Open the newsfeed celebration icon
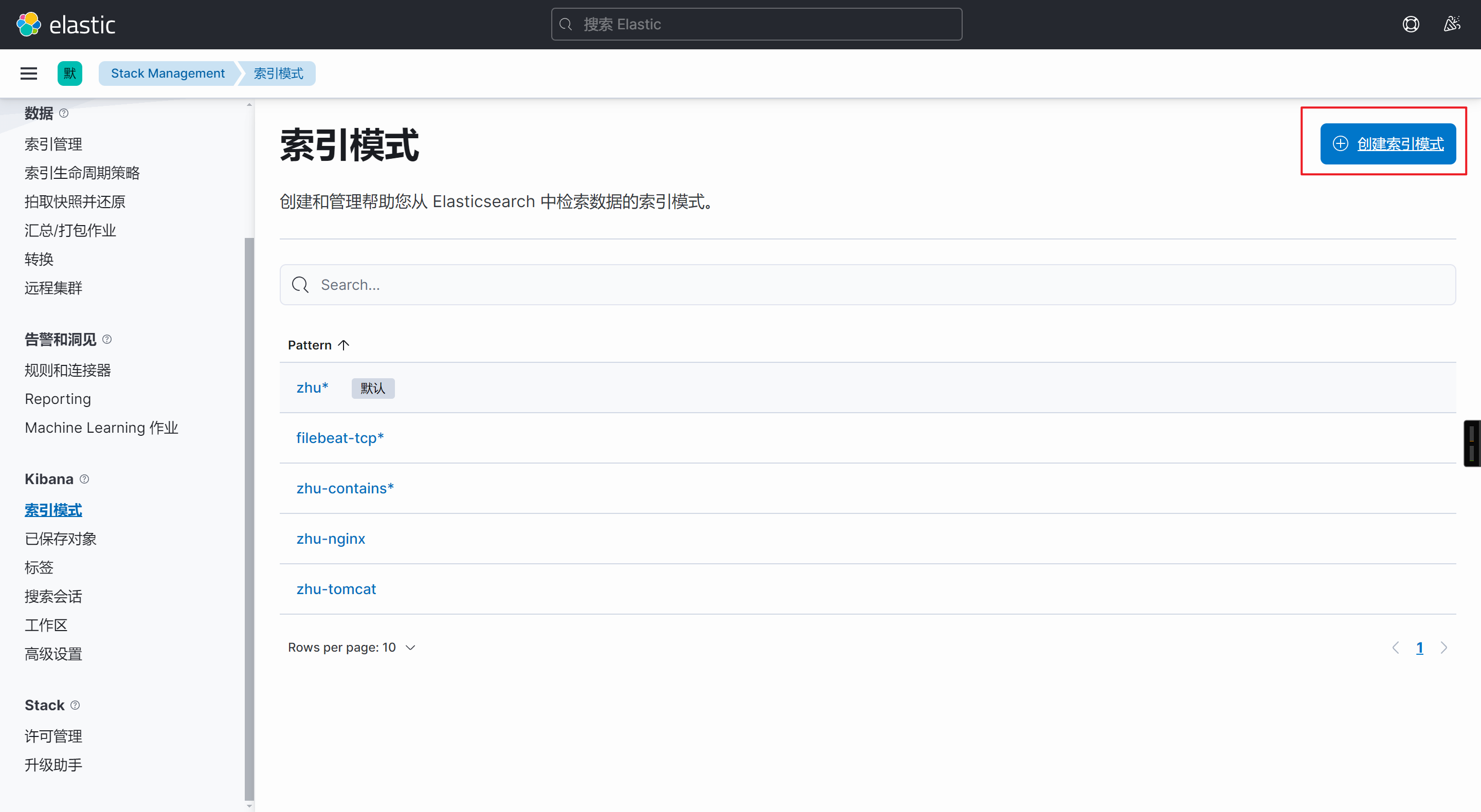Screen dimensions: 1481x812 [1452, 24]
